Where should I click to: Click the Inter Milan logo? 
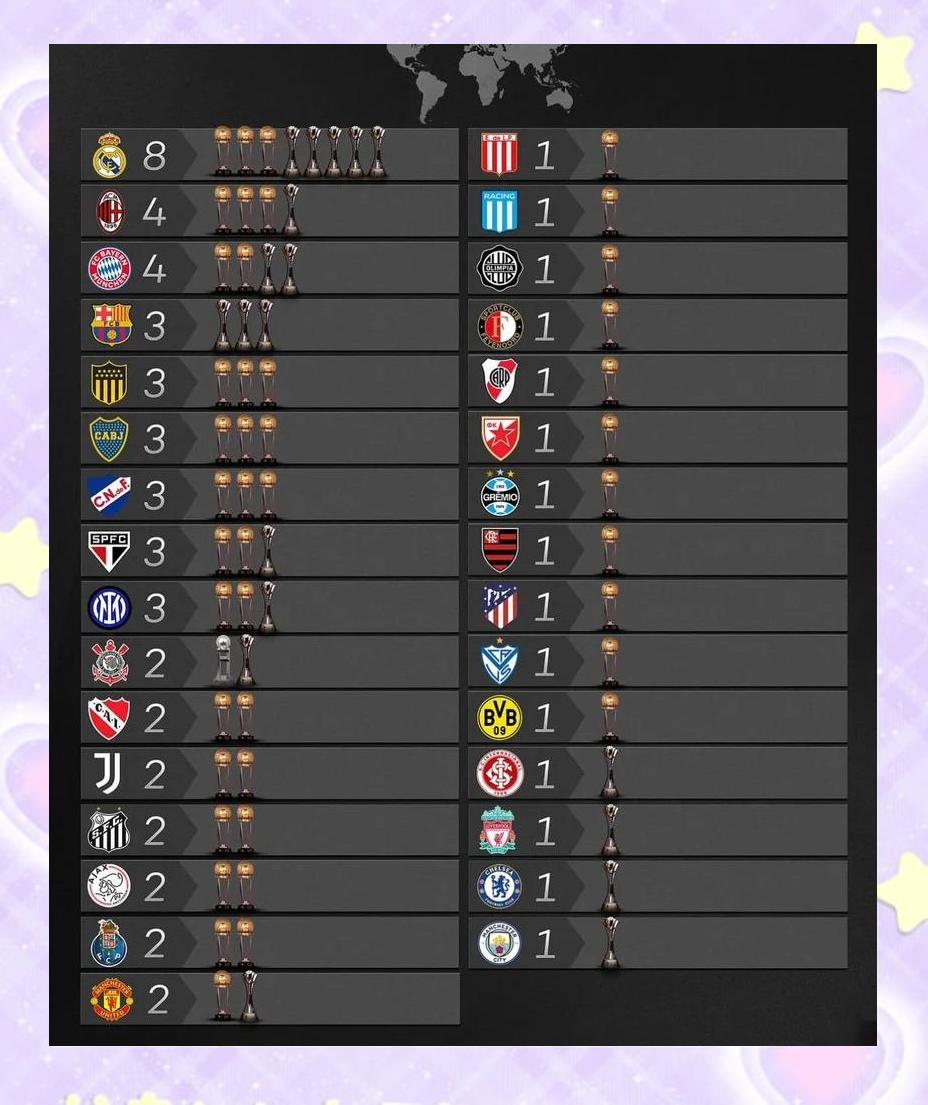[x=109, y=607]
